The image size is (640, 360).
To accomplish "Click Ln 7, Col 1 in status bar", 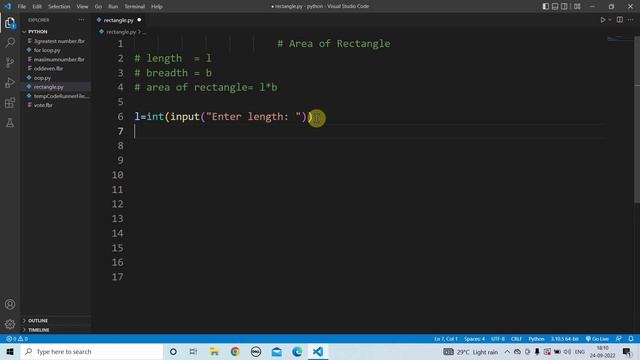I will [445, 339].
